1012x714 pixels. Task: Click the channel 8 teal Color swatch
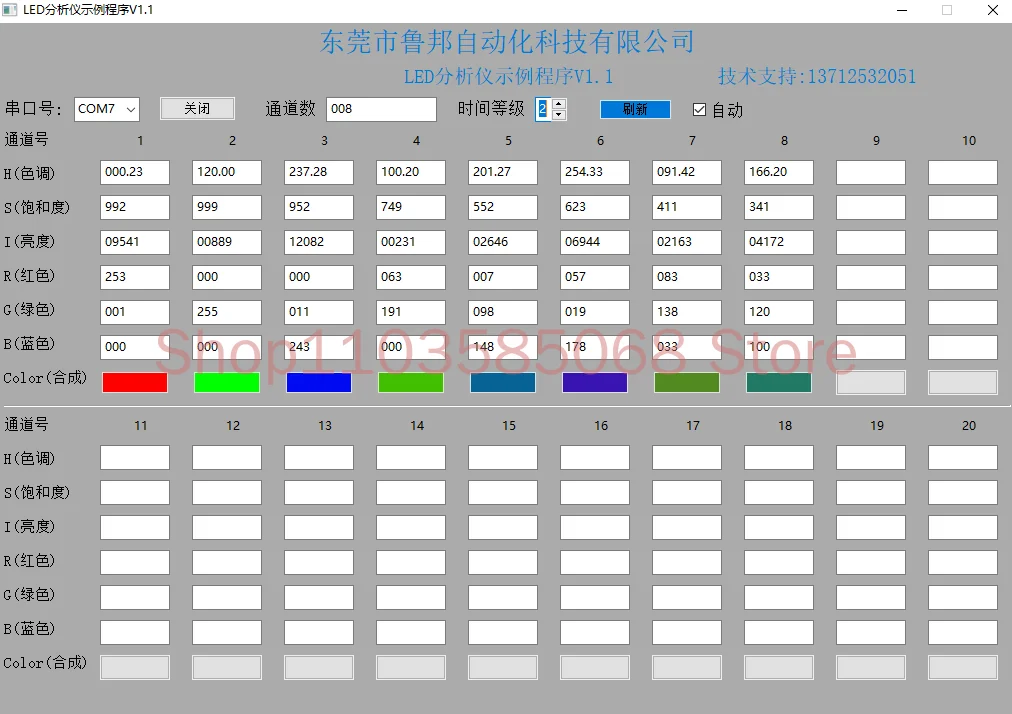[x=778, y=382]
